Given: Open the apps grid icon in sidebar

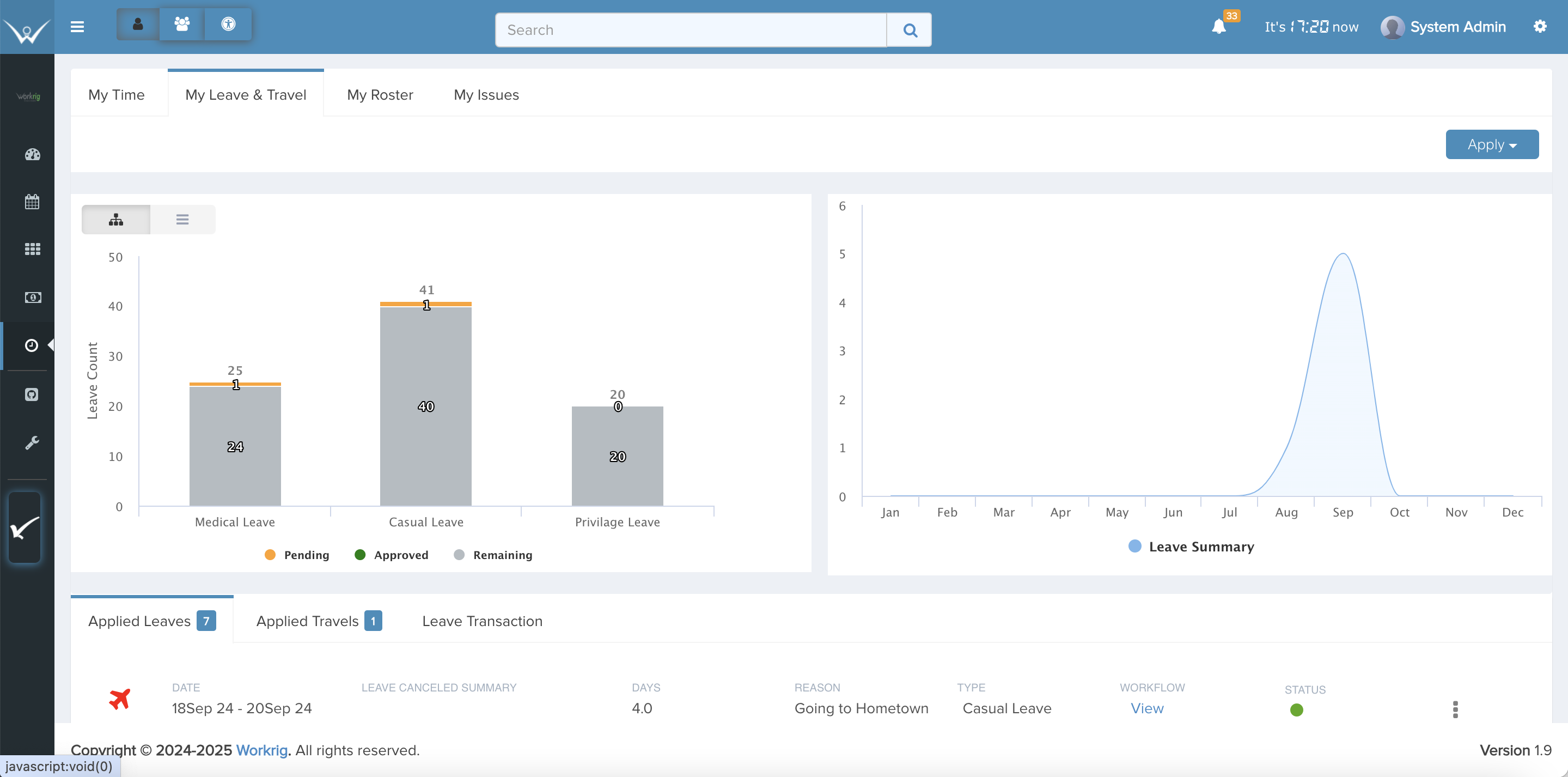Looking at the screenshot, I should 32,248.
